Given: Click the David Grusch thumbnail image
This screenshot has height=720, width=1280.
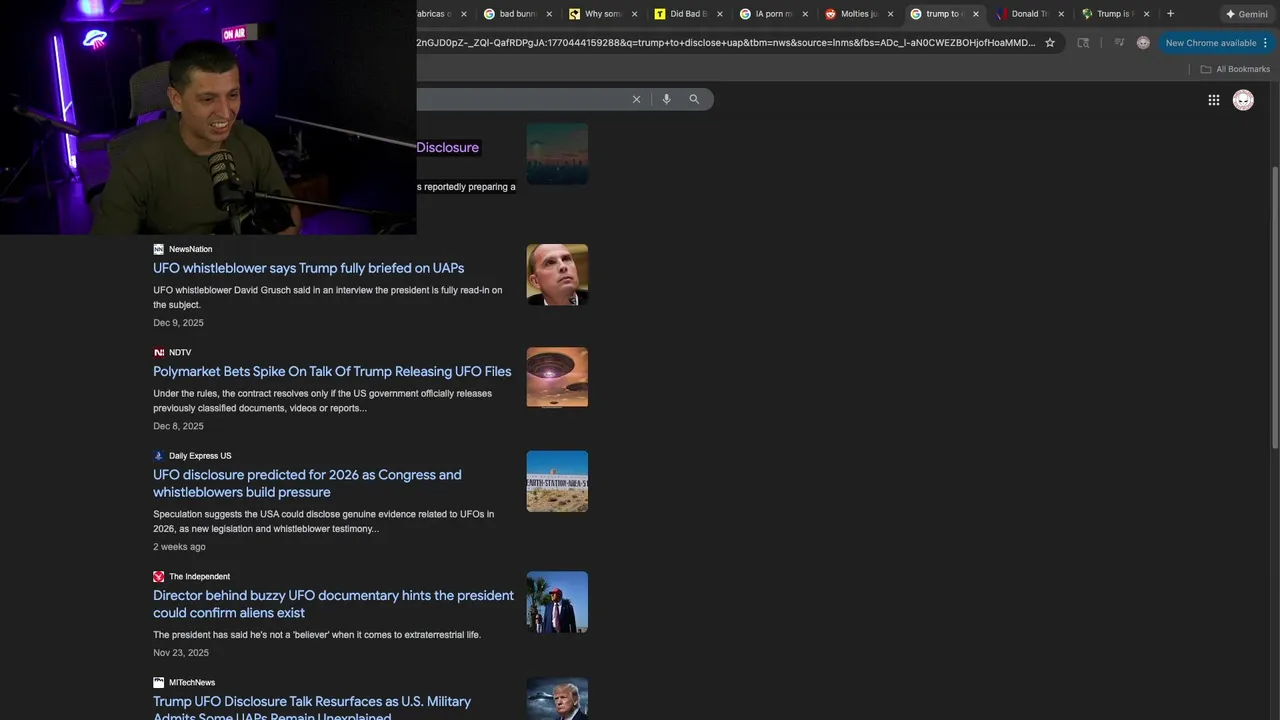Looking at the screenshot, I should point(557,275).
